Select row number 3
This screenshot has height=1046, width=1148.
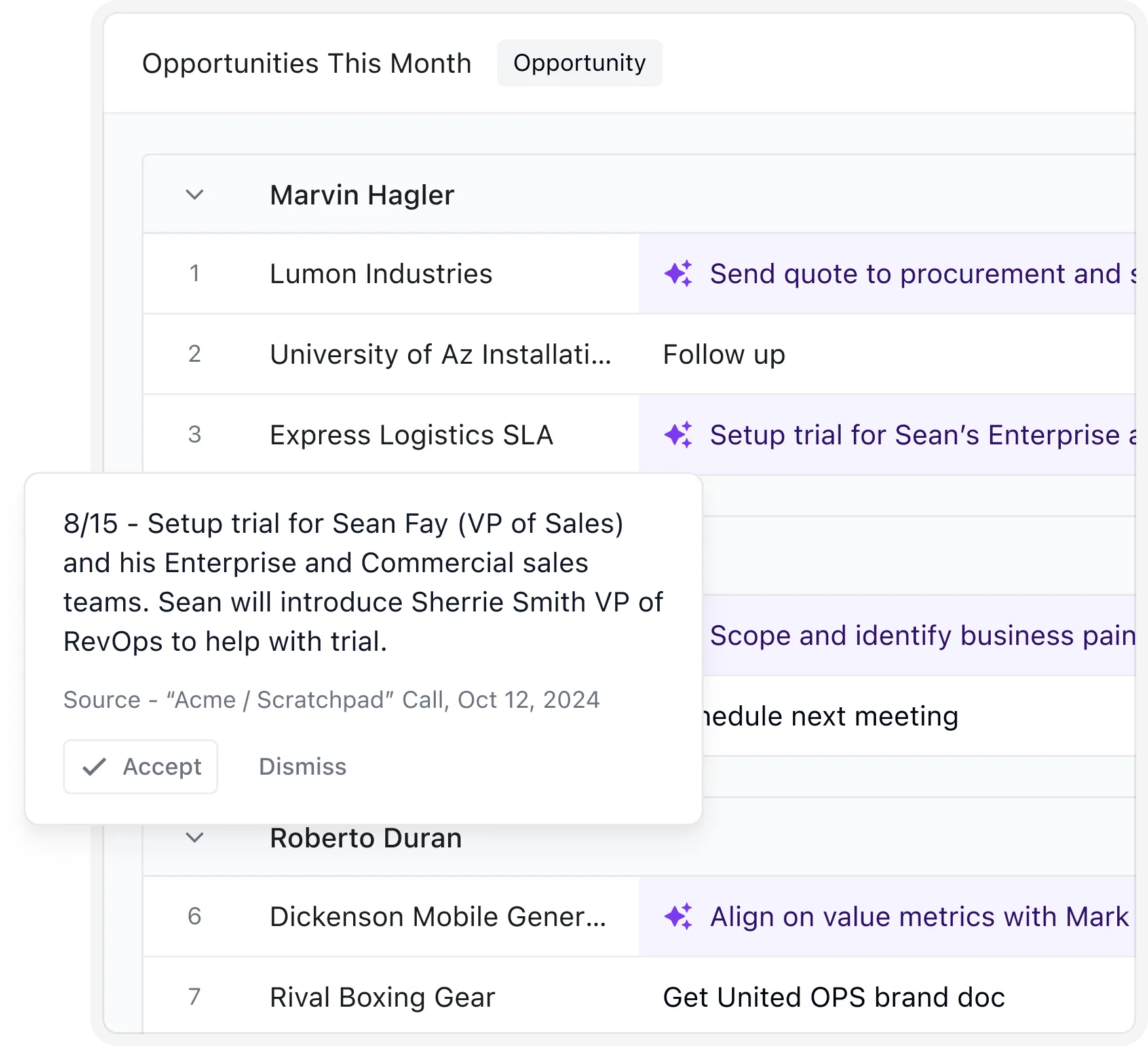195,435
